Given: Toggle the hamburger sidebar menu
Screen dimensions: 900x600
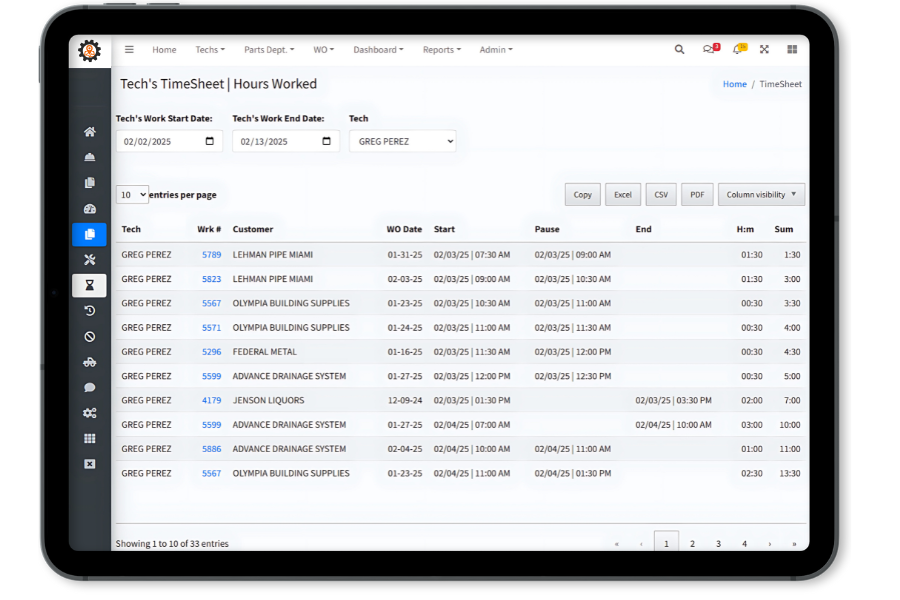Looking at the screenshot, I should point(129,49).
